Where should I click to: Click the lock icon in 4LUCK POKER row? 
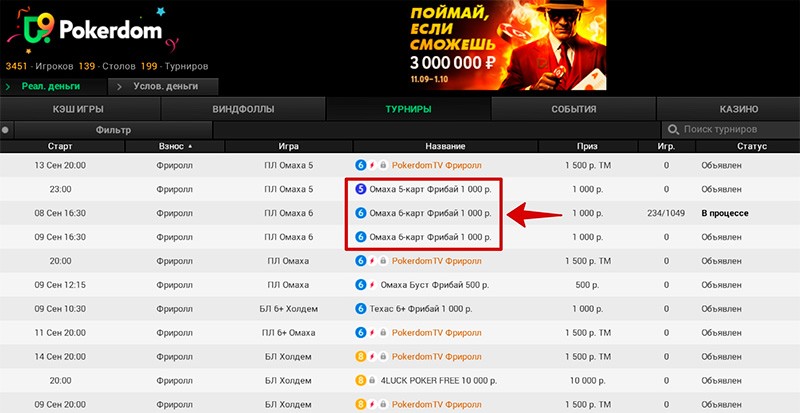371,380
